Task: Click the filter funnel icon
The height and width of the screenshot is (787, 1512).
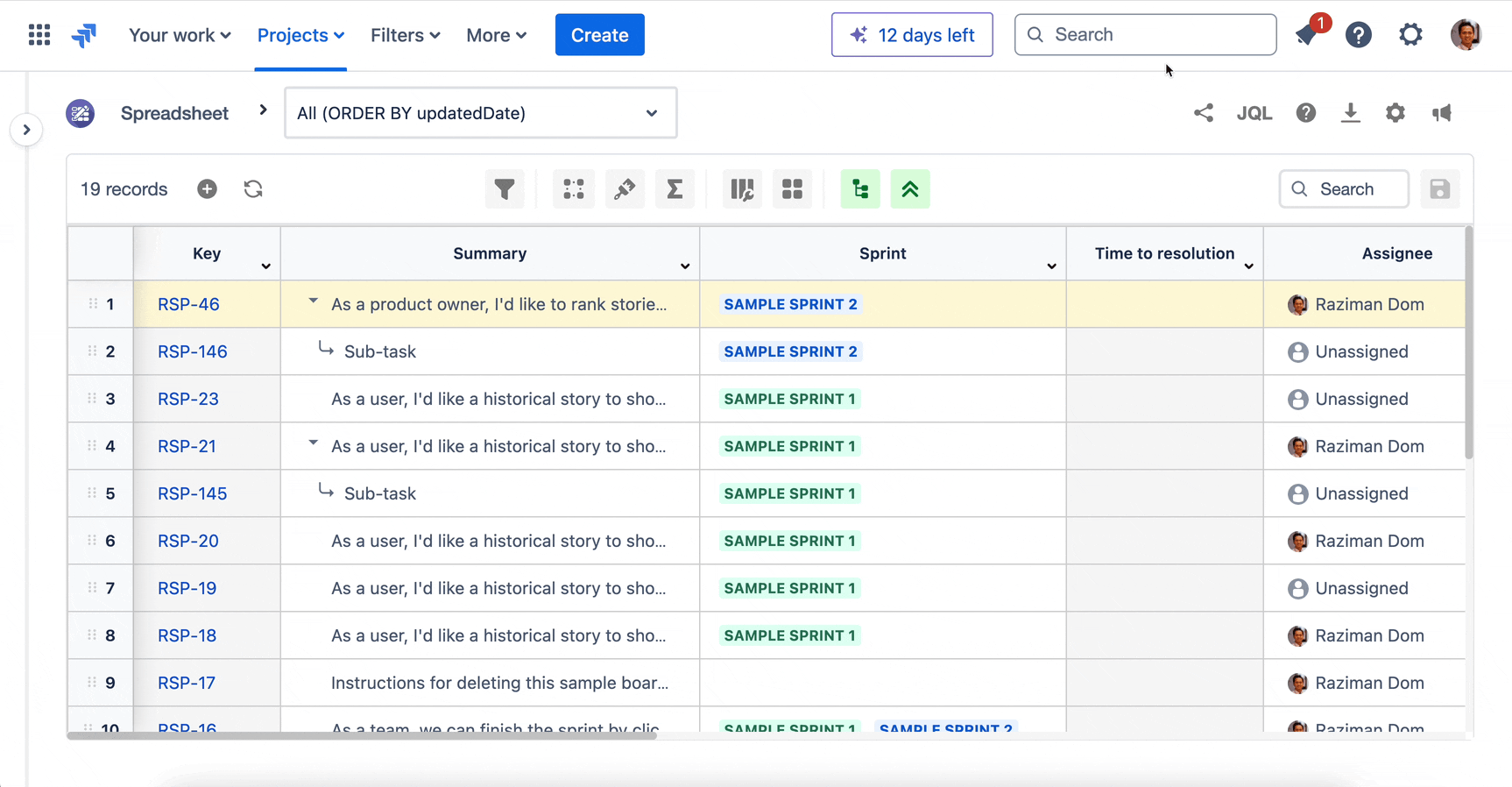Action: [x=505, y=189]
